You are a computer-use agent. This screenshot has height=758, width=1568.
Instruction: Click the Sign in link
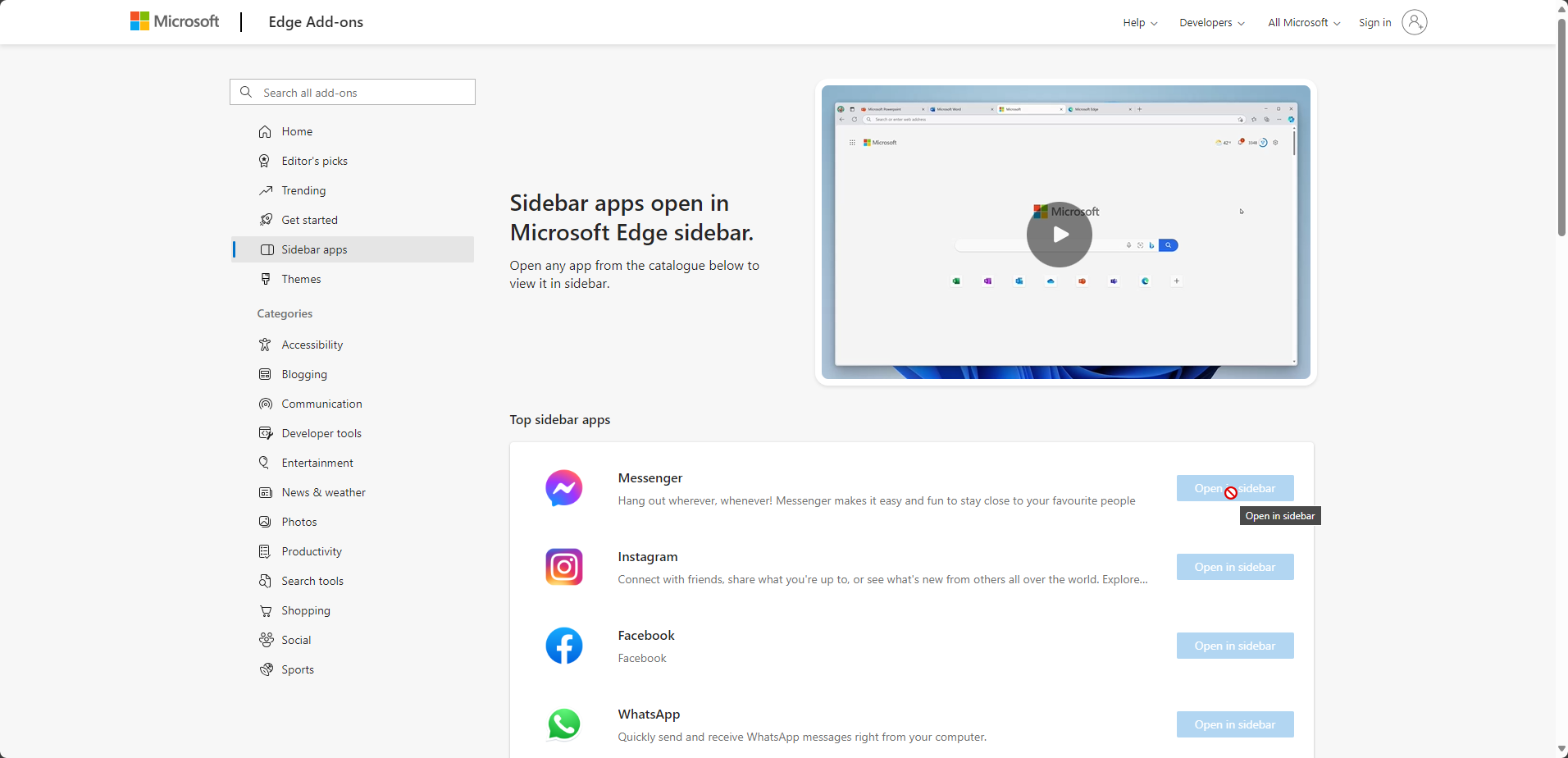point(1374,22)
